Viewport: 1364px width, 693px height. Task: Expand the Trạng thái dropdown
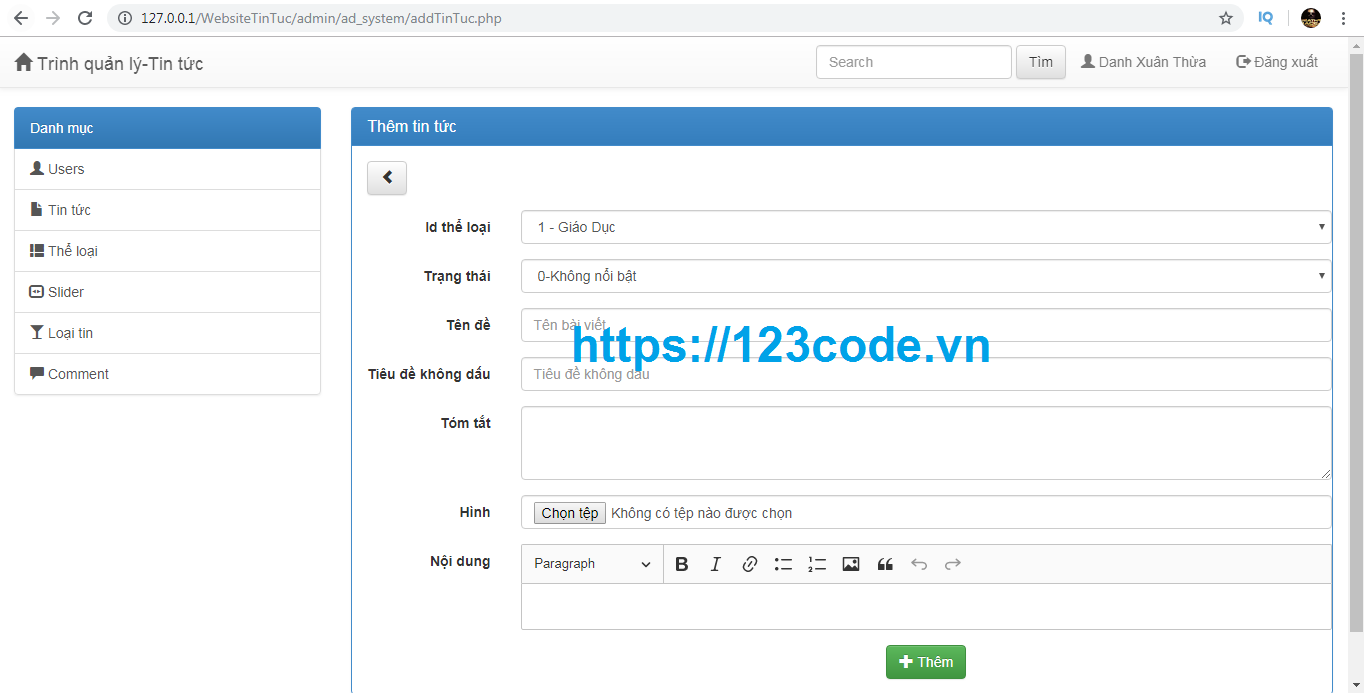925,276
